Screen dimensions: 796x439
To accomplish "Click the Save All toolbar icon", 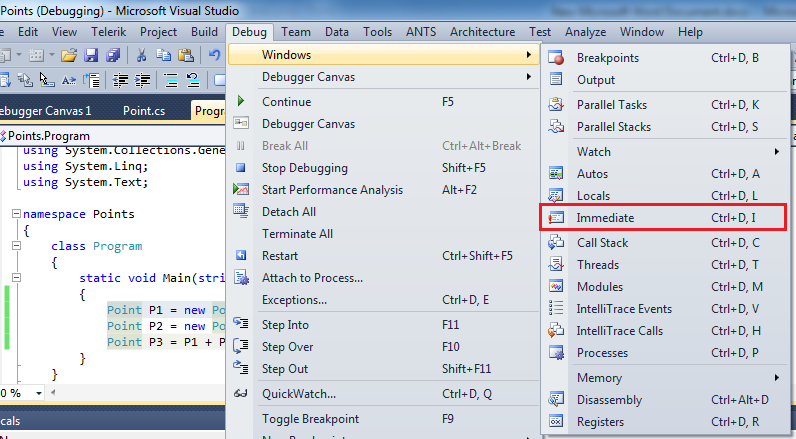I will click(113, 54).
